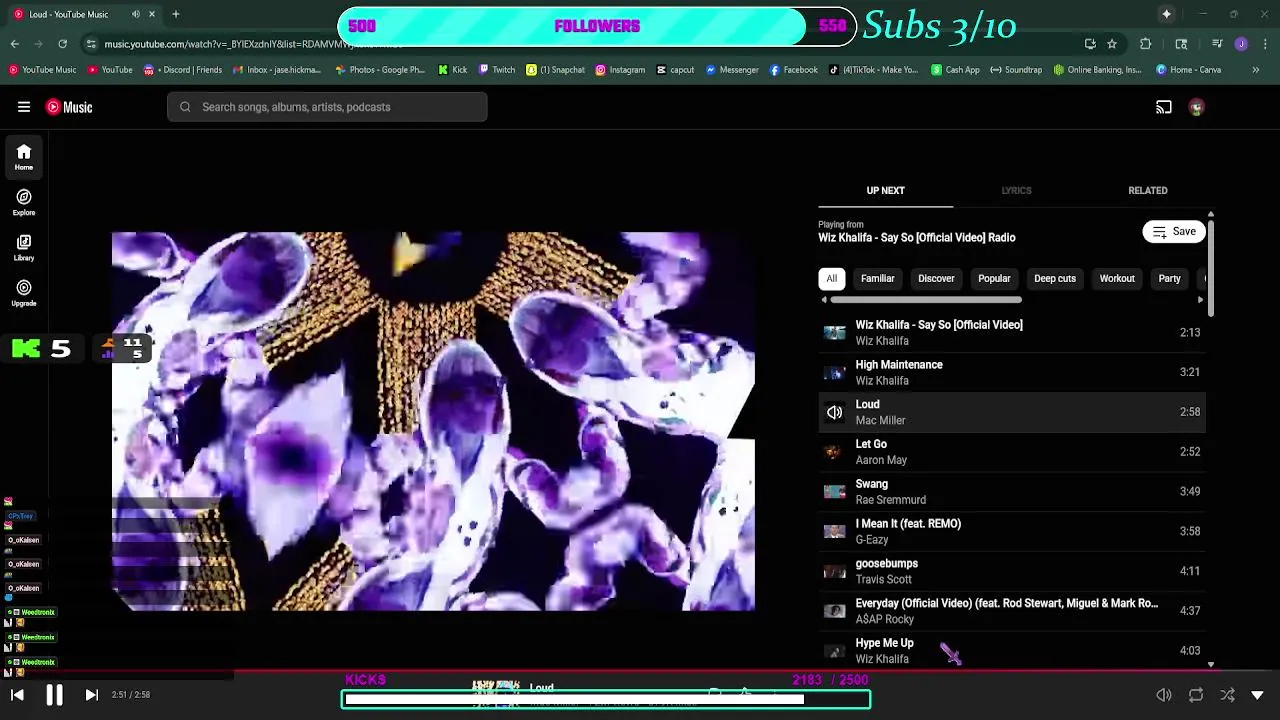Select the Party filter chip
Screen dimensions: 1280x720
coord(1169,279)
